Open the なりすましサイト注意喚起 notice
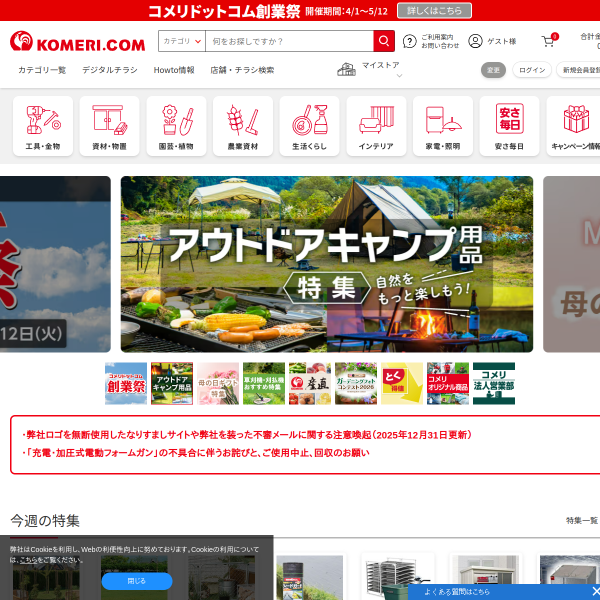 click(x=247, y=435)
